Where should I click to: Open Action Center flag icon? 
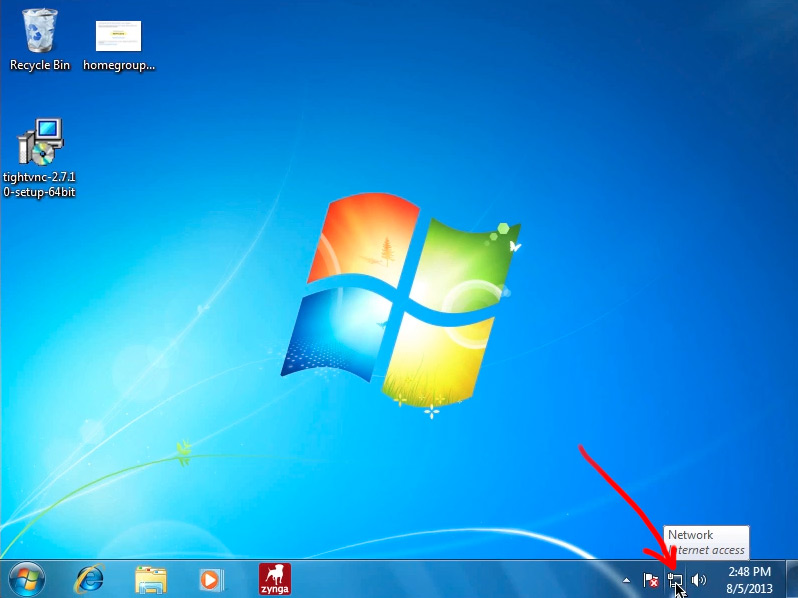click(650, 580)
